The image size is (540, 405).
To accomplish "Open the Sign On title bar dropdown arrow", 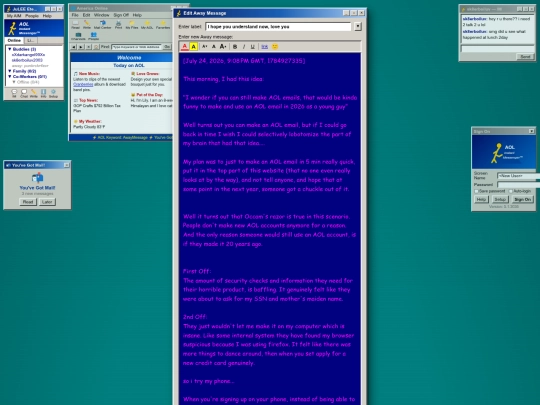I will click(x=531, y=131).
